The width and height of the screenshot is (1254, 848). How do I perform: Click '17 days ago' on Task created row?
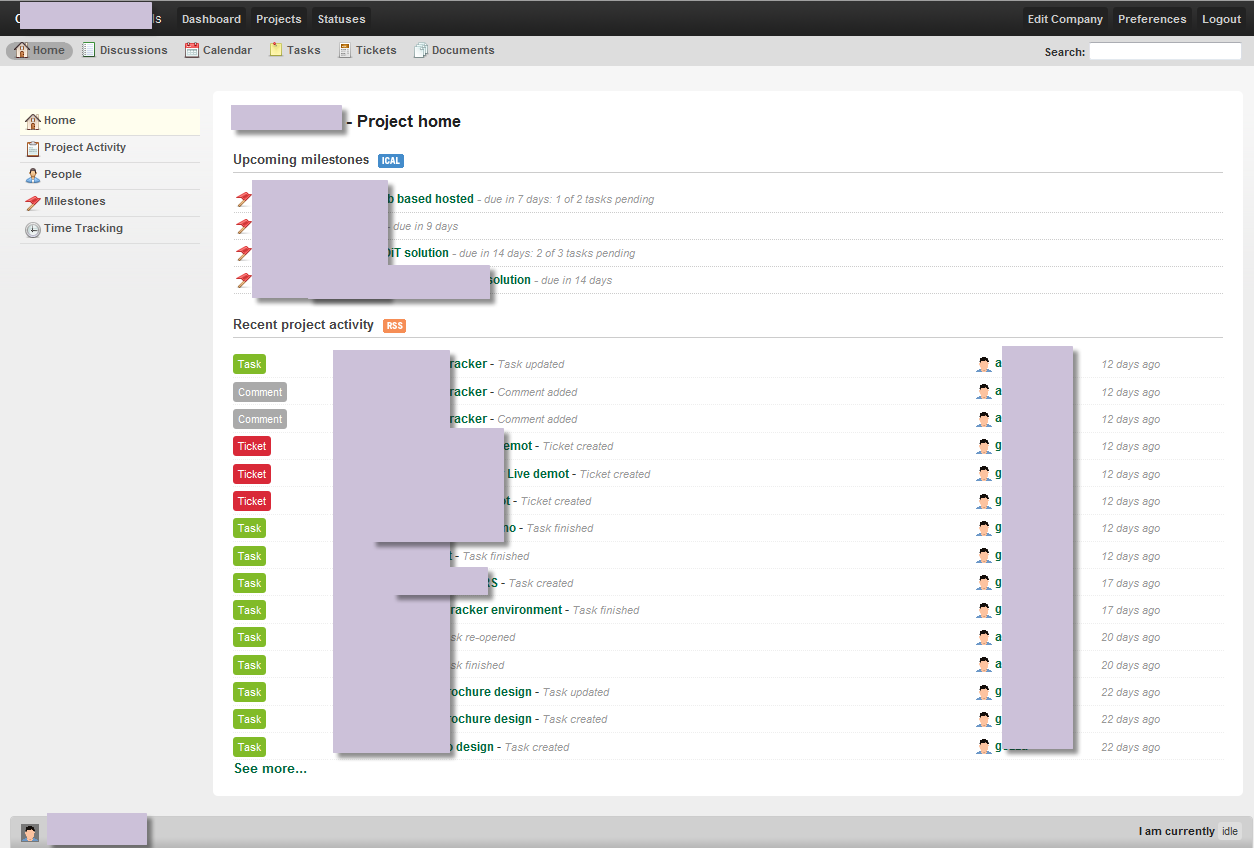pos(1131,583)
